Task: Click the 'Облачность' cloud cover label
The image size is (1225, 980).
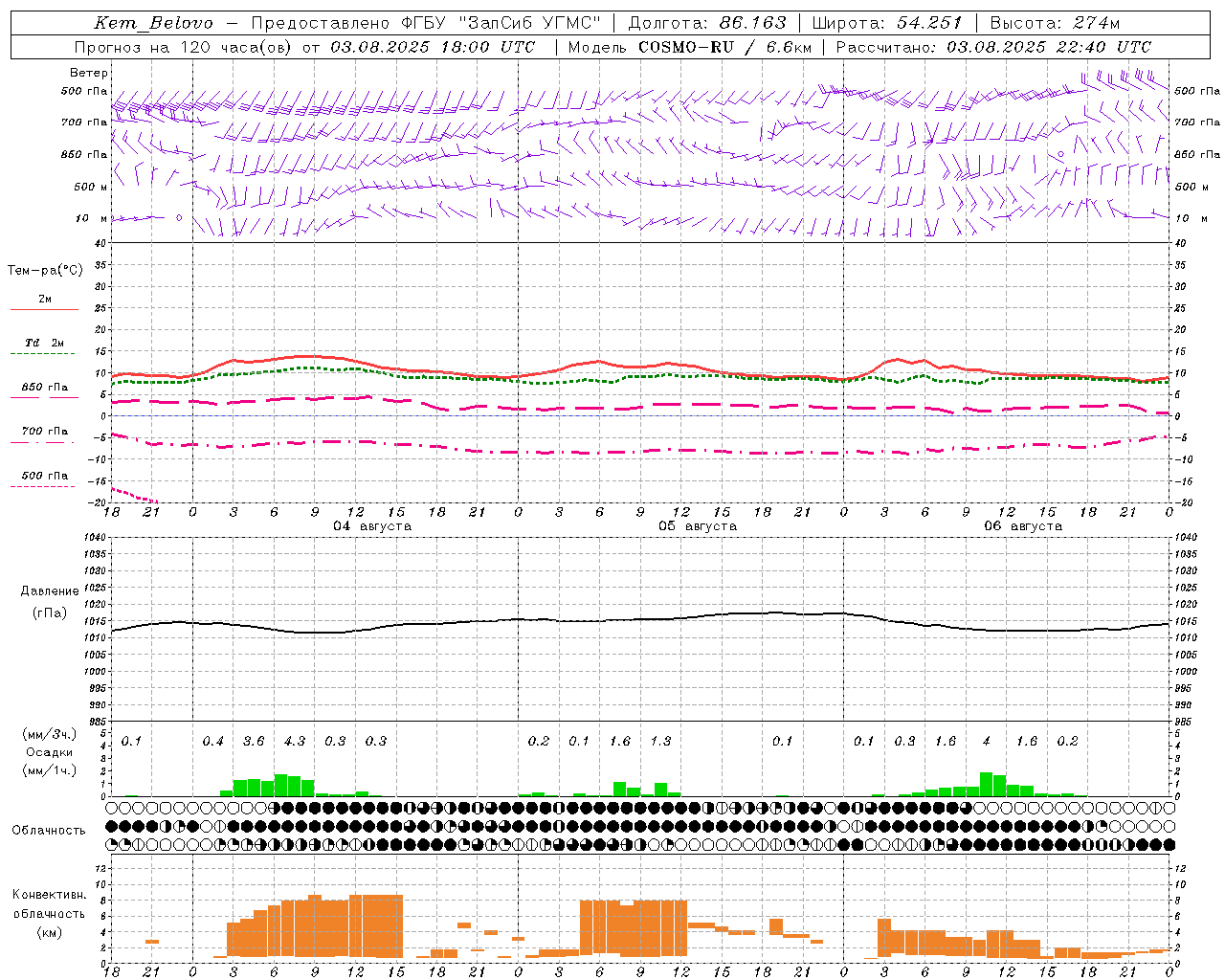Action: (49, 831)
